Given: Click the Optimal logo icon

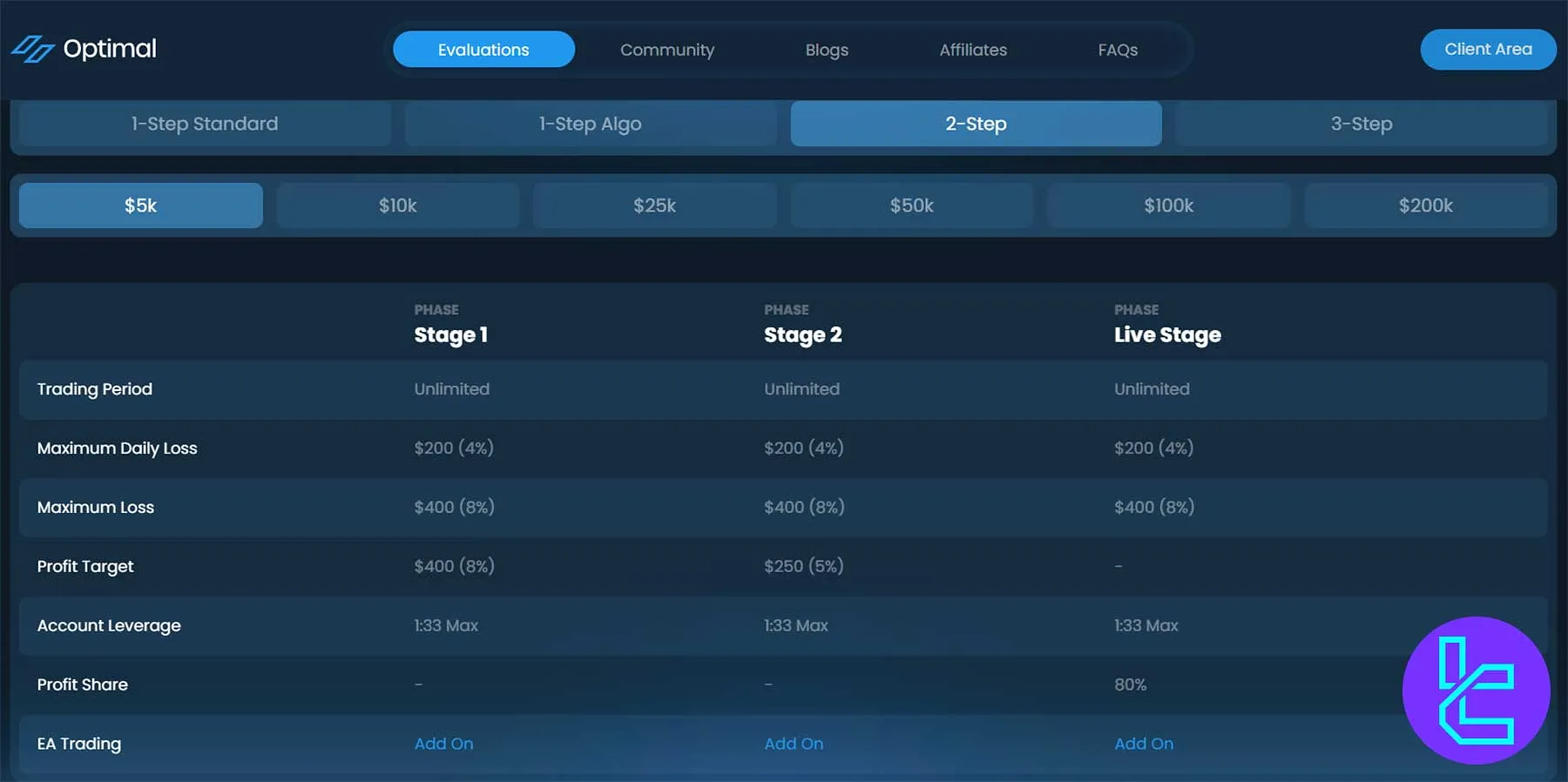Looking at the screenshot, I should point(33,49).
